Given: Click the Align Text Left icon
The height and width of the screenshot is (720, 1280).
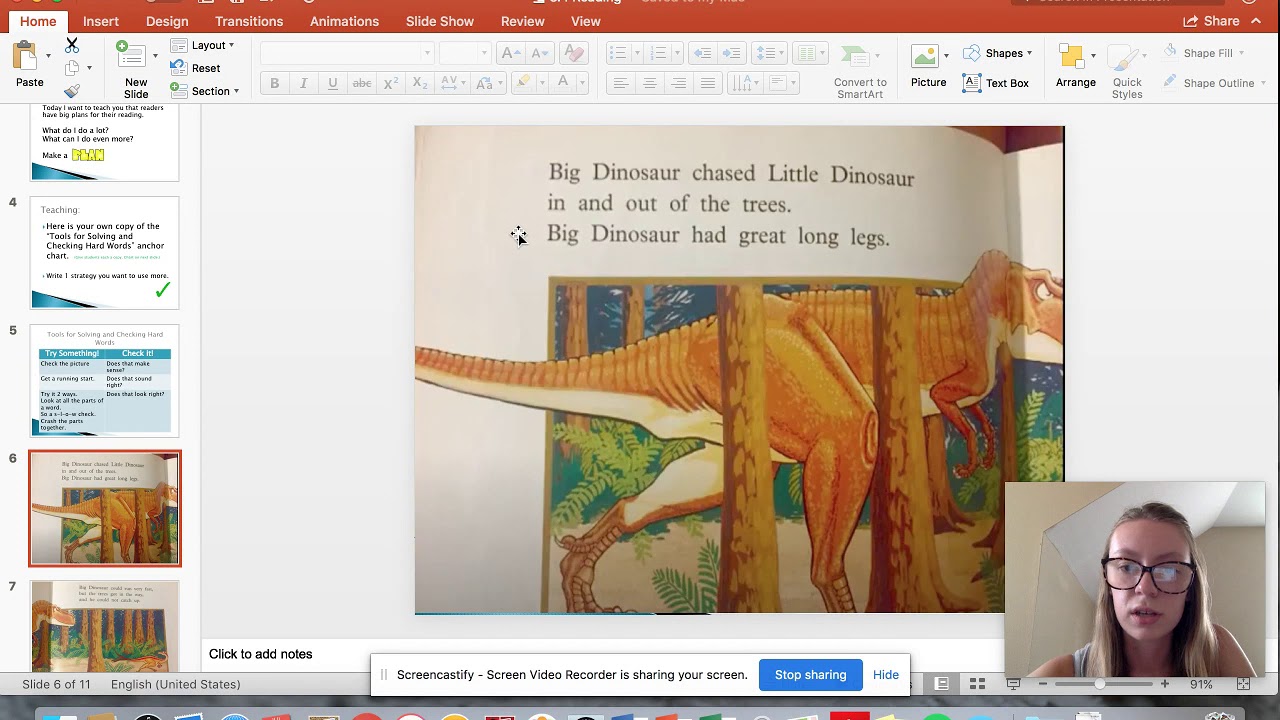Looking at the screenshot, I should [x=620, y=83].
